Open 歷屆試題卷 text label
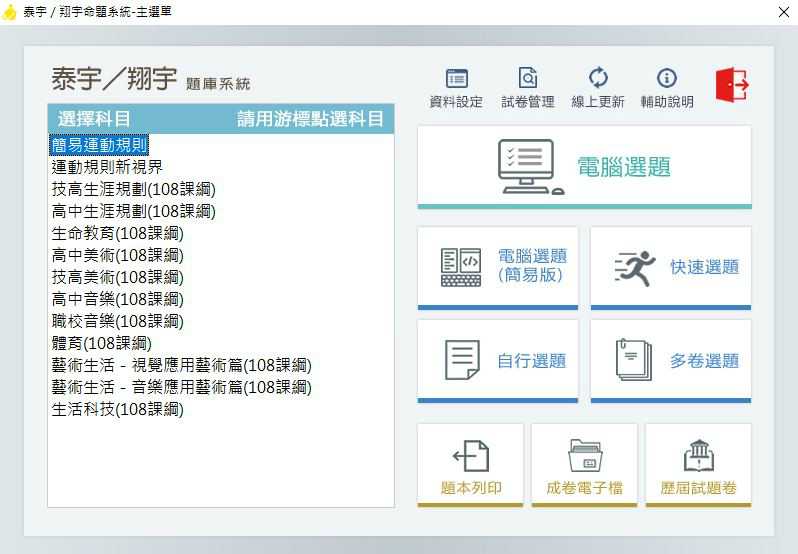This screenshot has height=554, width=798. coord(698,488)
